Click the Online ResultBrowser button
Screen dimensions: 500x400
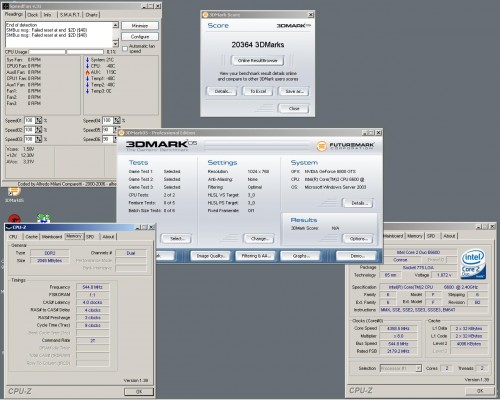point(258,60)
